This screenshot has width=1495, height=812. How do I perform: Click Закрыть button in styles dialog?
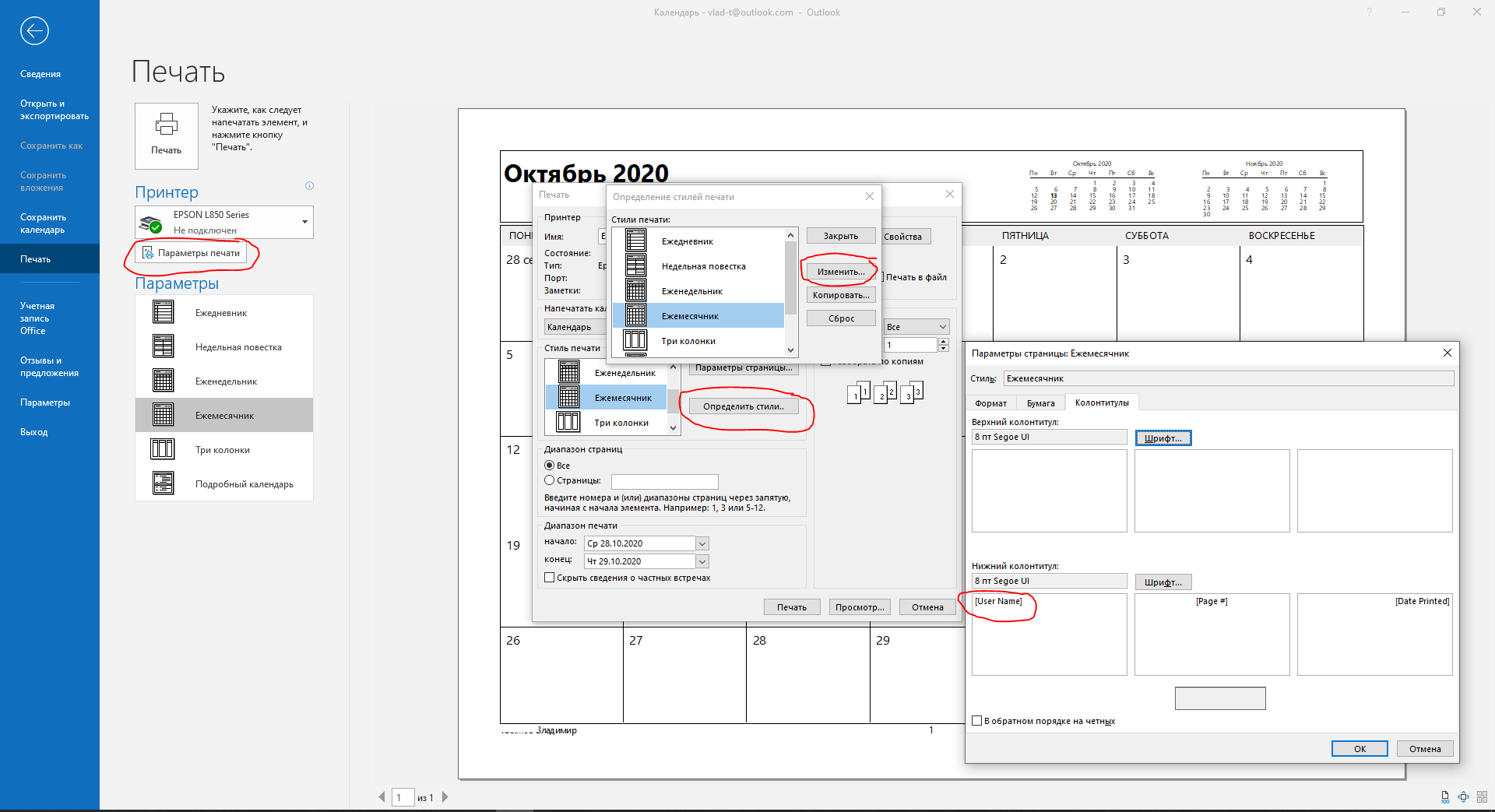841,236
